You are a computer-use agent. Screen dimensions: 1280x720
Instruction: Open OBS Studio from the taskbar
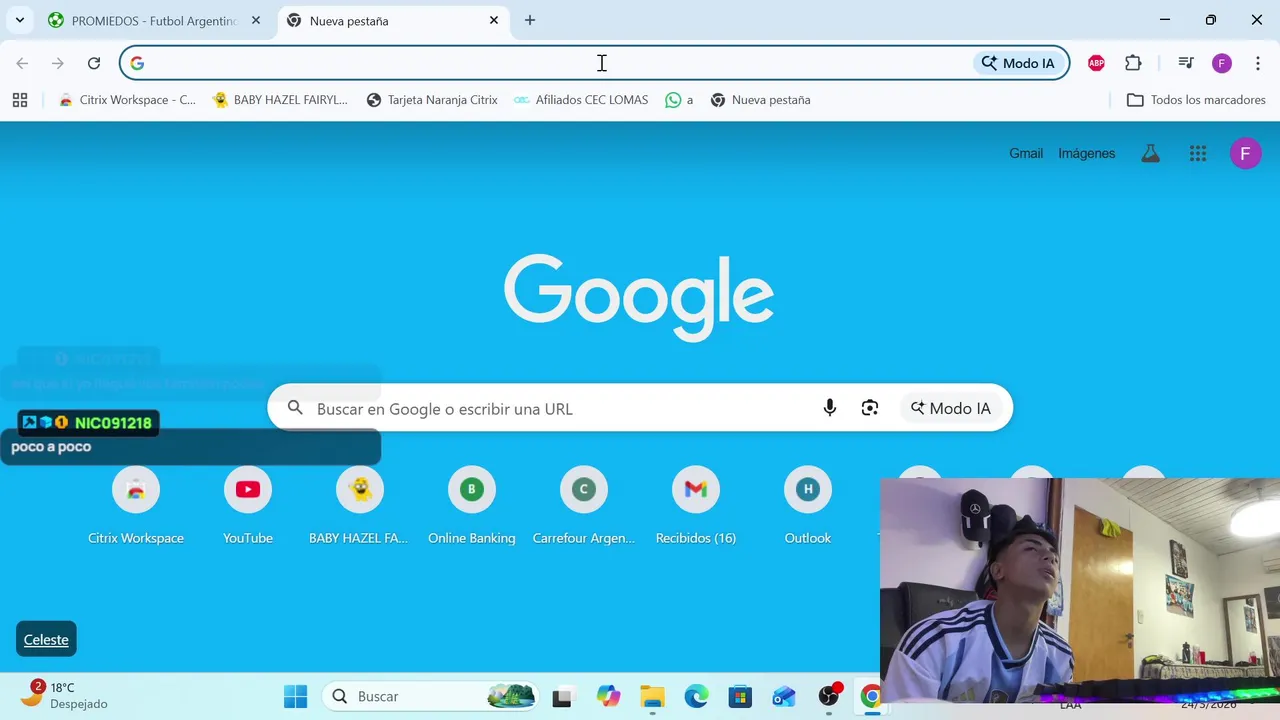pyautogui.click(x=829, y=696)
